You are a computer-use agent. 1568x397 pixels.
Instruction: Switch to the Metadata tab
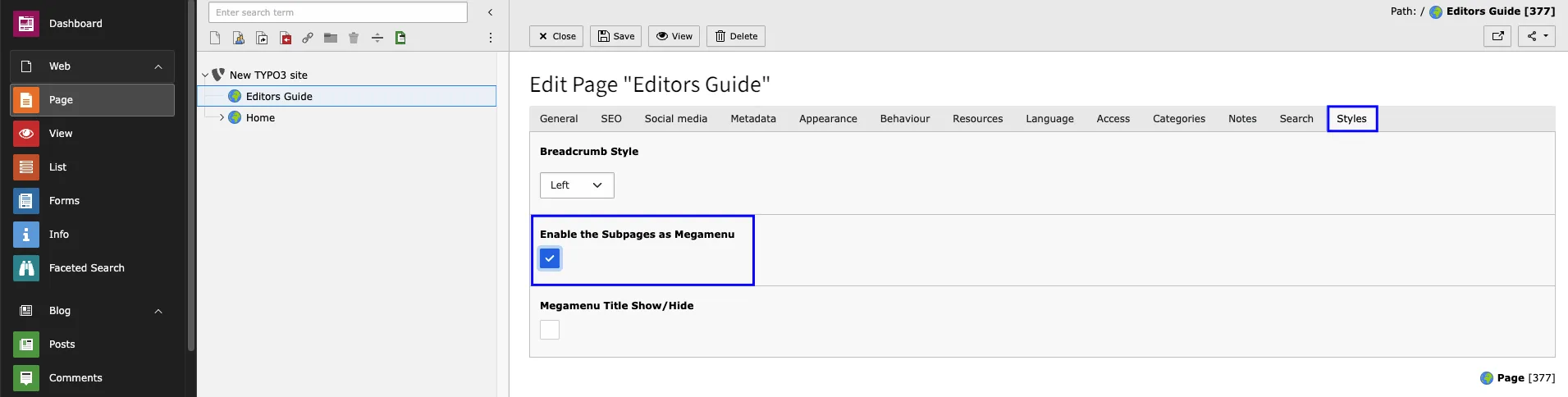(753, 119)
